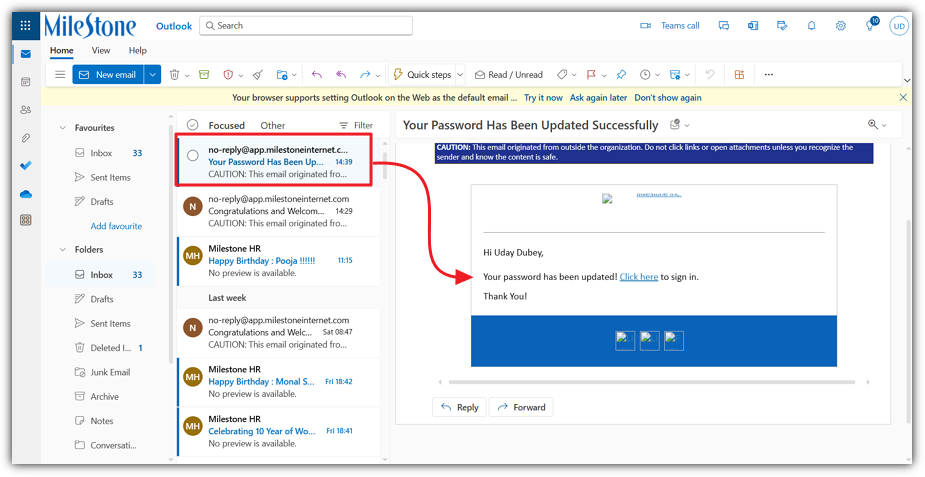Click the Try it now link

543,98
